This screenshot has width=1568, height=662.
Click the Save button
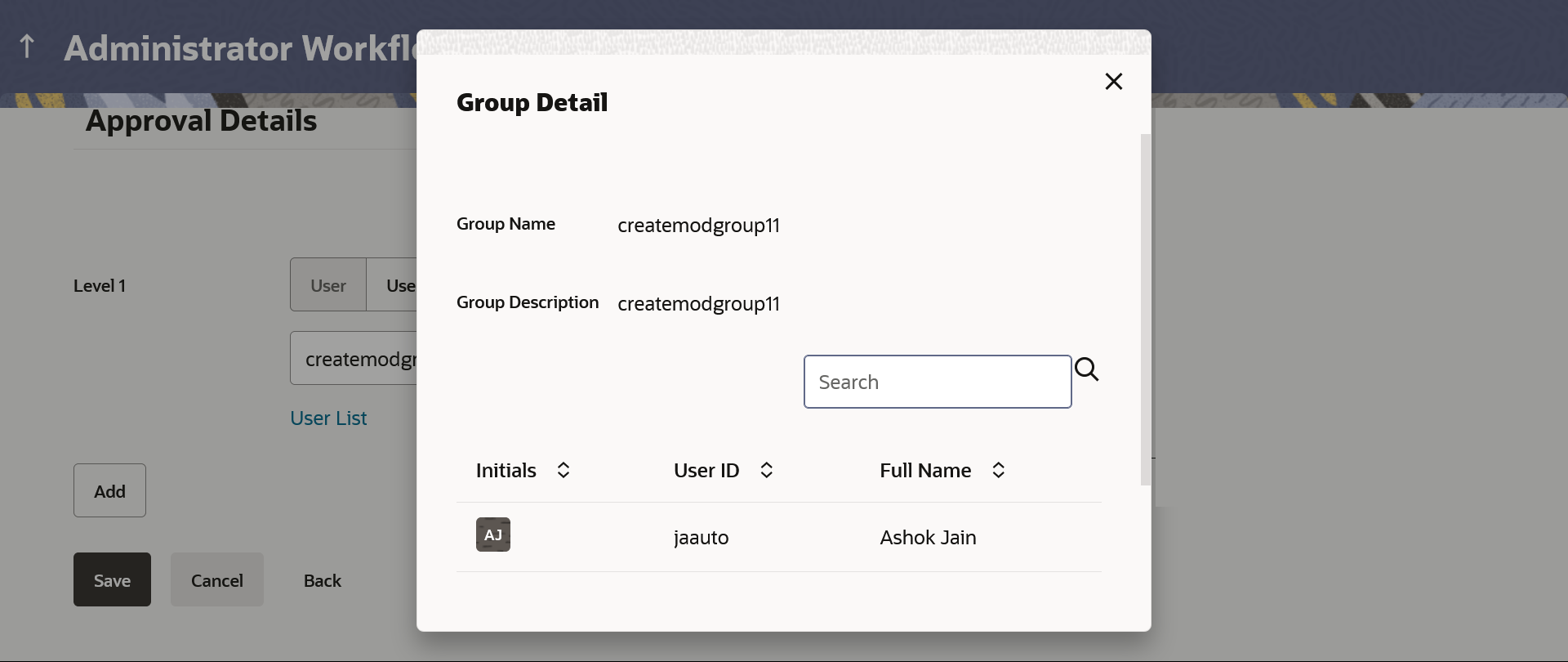(x=112, y=580)
